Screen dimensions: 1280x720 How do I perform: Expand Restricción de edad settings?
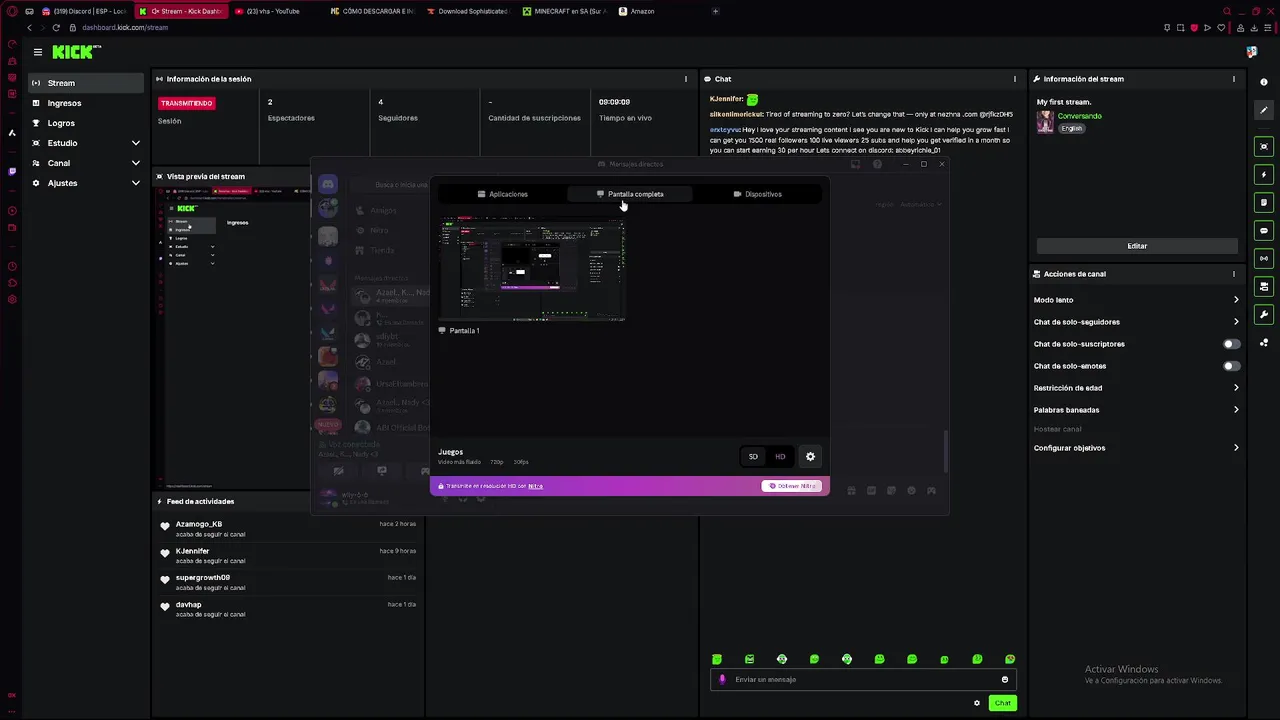1137,388
